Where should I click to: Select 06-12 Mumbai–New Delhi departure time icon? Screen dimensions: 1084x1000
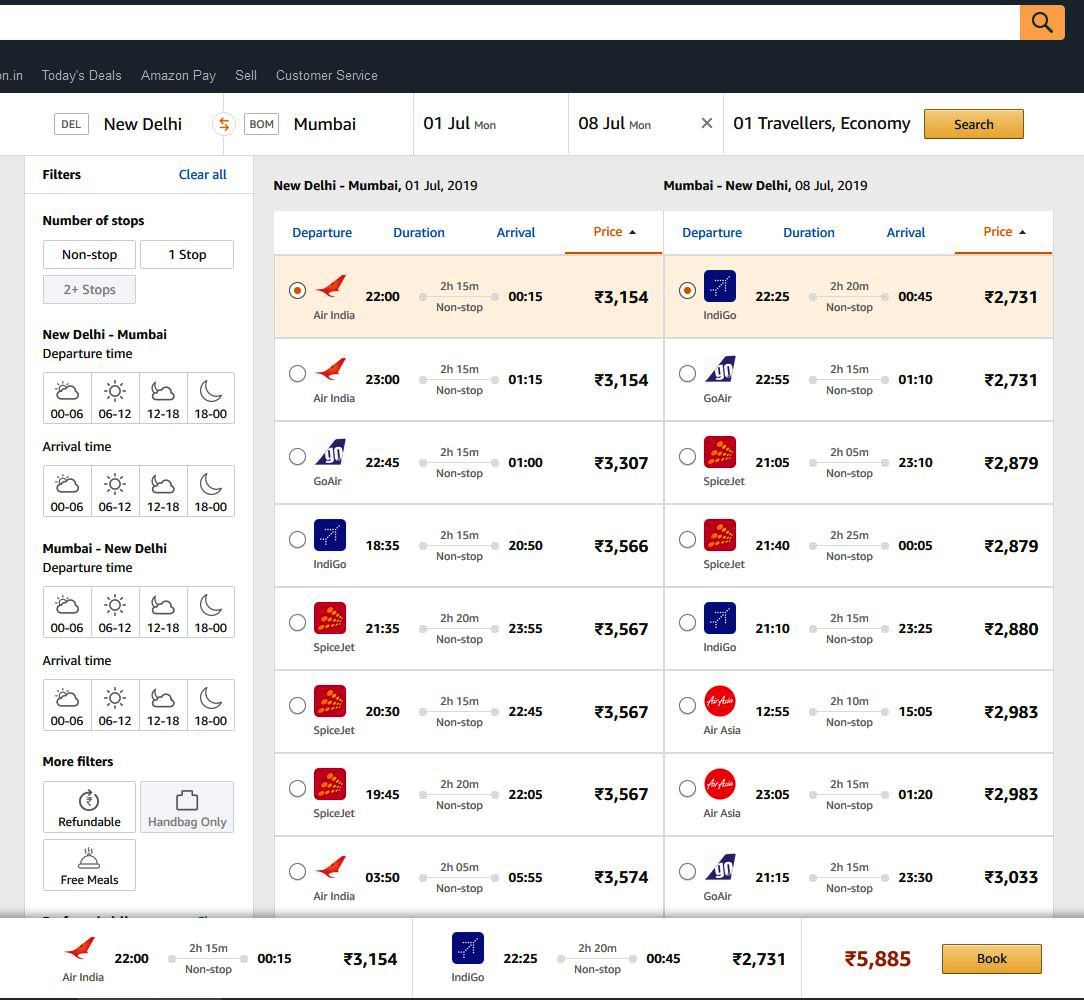pos(115,612)
